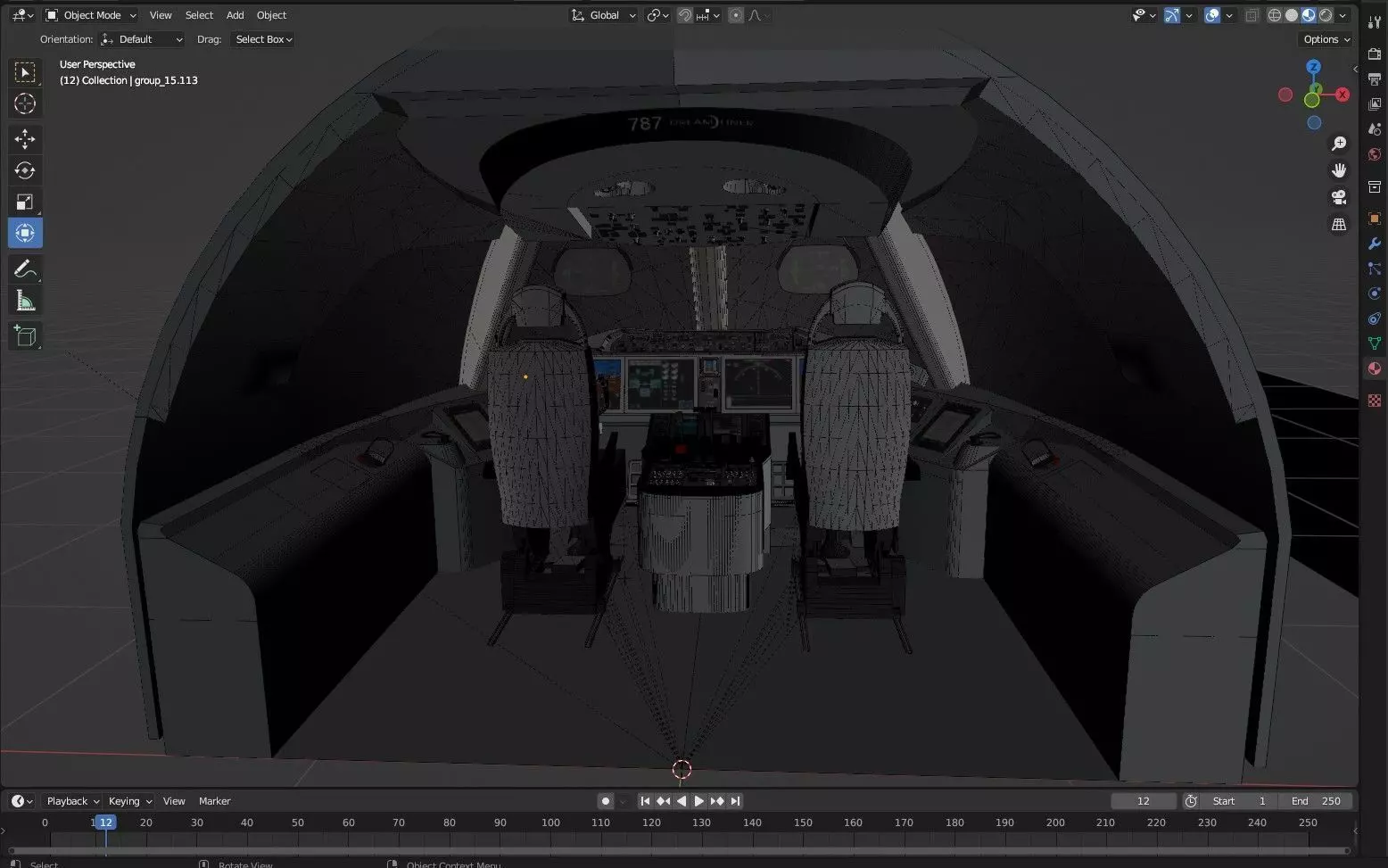Switch to rendered shading
This screenshot has height=868, width=1388.
[x=1326, y=15]
